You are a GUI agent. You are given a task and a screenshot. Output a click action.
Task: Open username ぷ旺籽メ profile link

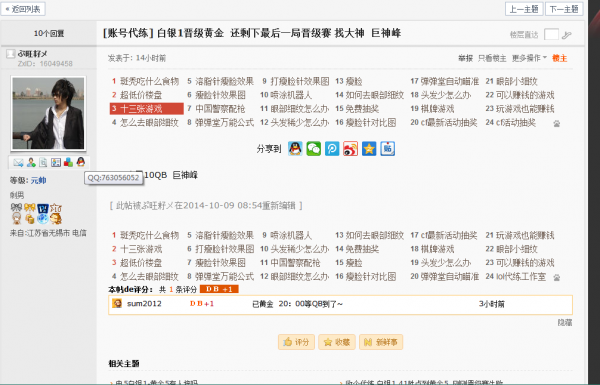(x=33, y=54)
